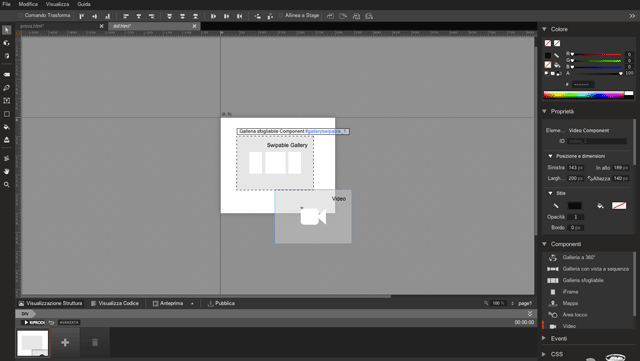
Task: Close the dsf.html tab
Action: (x=195, y=26)
